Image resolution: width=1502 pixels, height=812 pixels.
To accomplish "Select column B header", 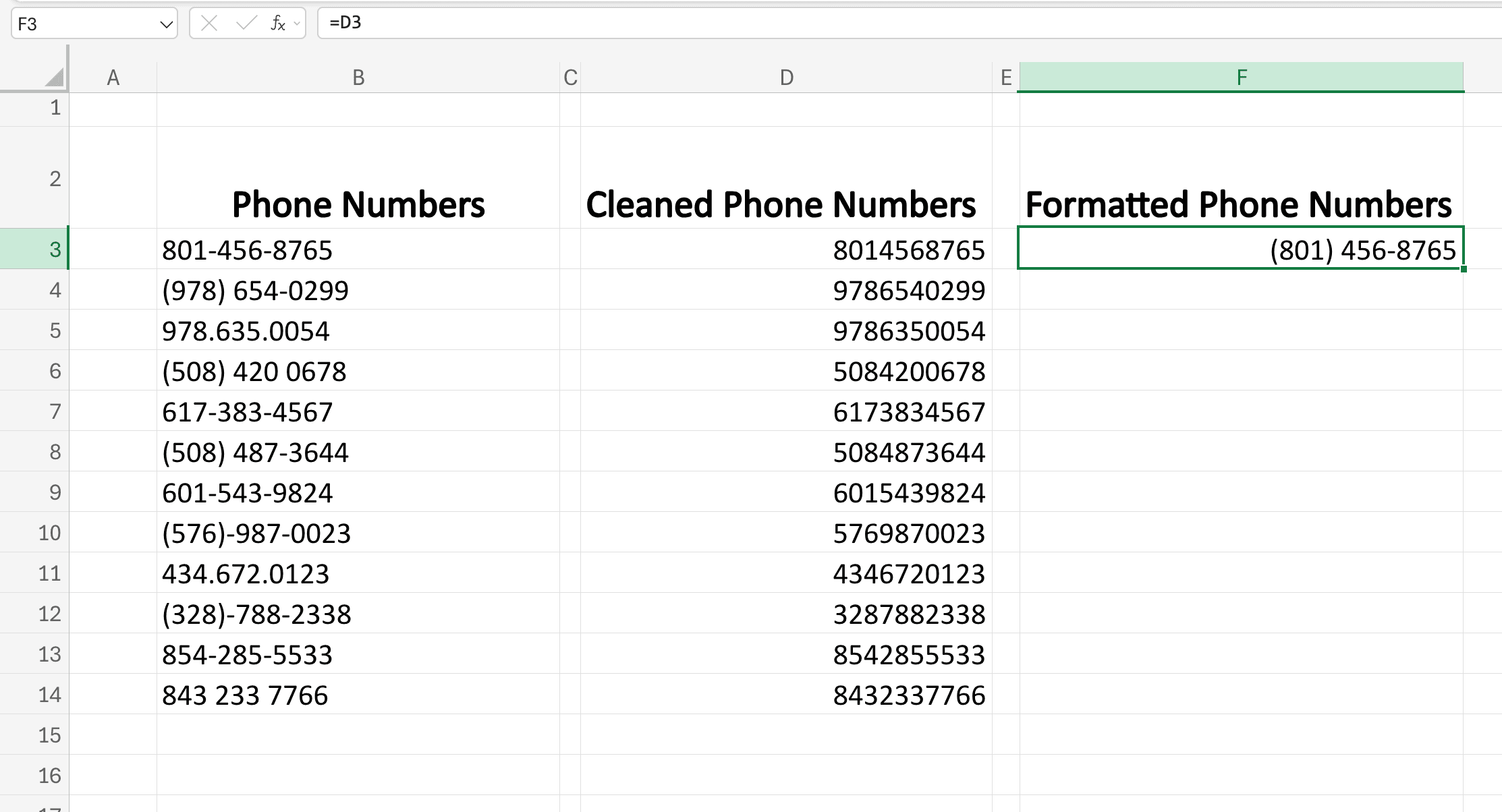I will (358, 76).
